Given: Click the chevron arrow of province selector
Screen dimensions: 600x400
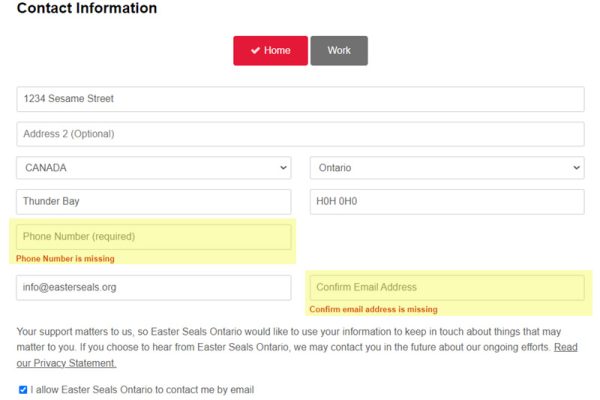Looking at the screenshot, I should (576, 168).
